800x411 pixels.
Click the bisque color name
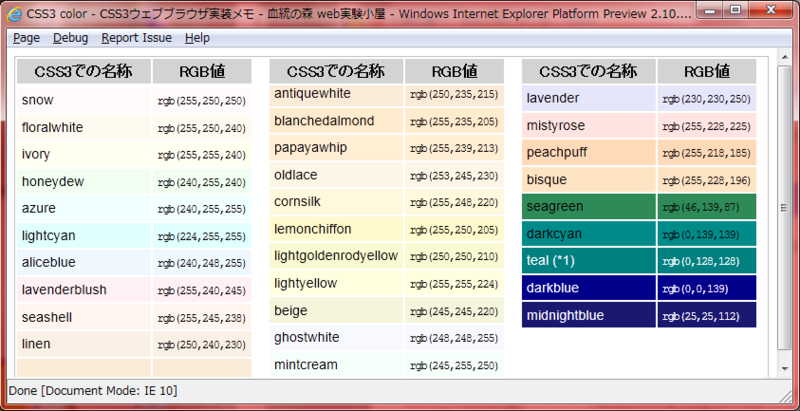pyautogui.click(x=546, y=179)
